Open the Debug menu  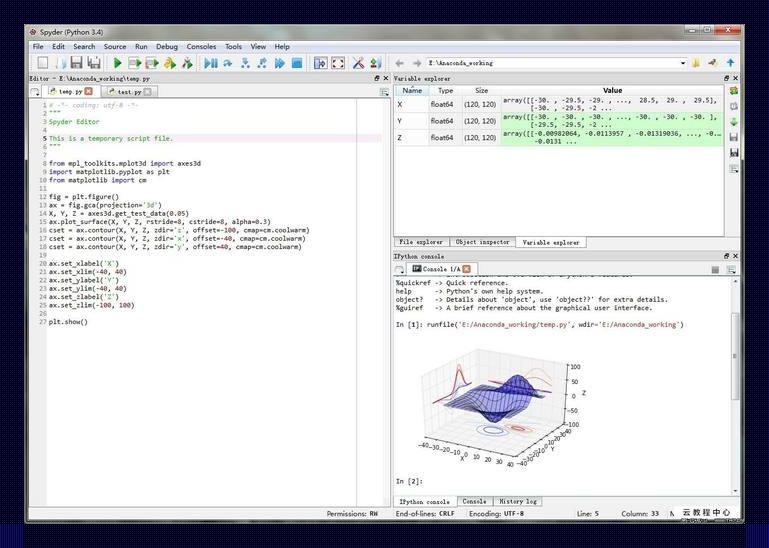[167, 47]
